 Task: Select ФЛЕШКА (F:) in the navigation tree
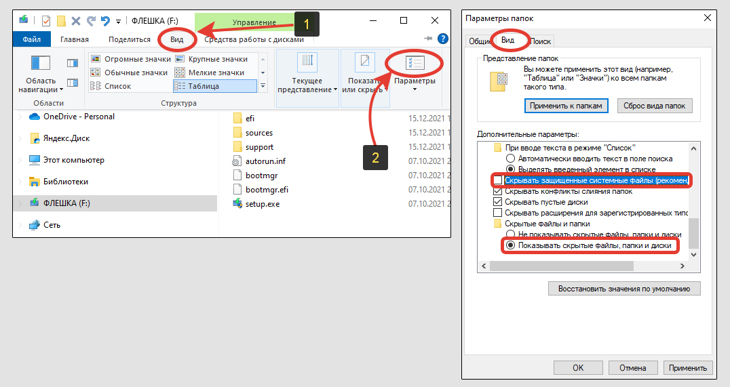tap(115, 203)
